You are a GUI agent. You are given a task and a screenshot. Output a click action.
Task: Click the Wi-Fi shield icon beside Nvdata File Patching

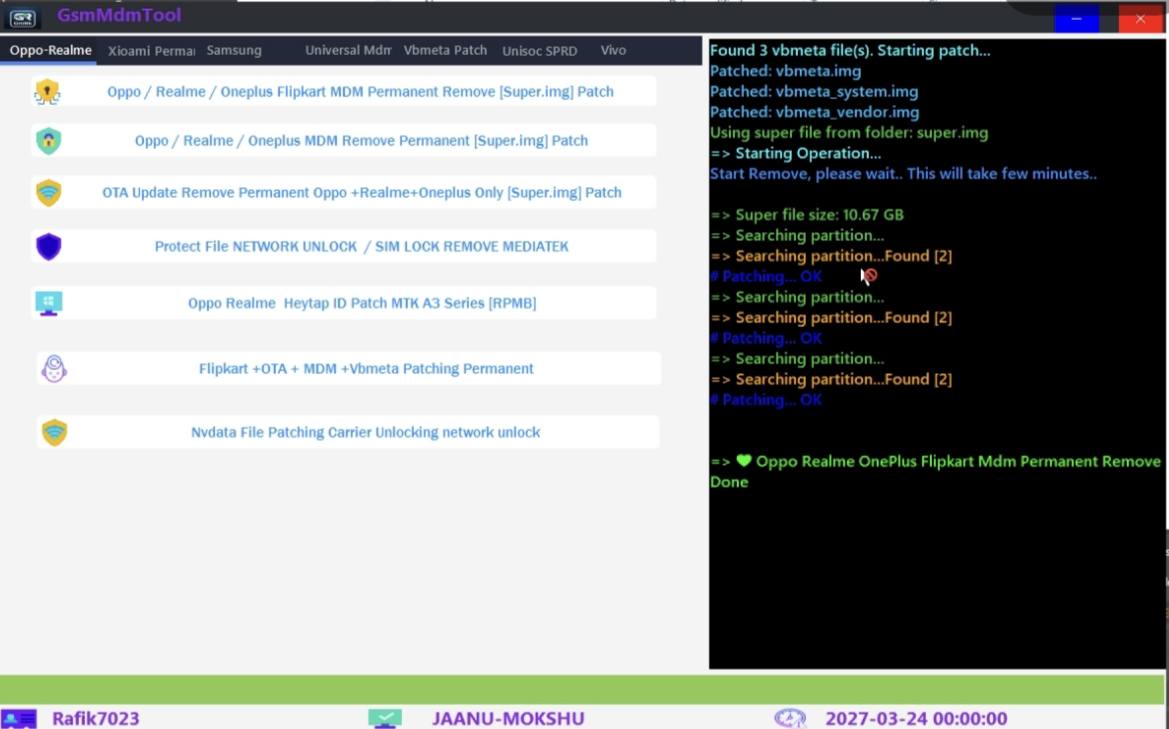pyautogui.click(x=54, y=432)
